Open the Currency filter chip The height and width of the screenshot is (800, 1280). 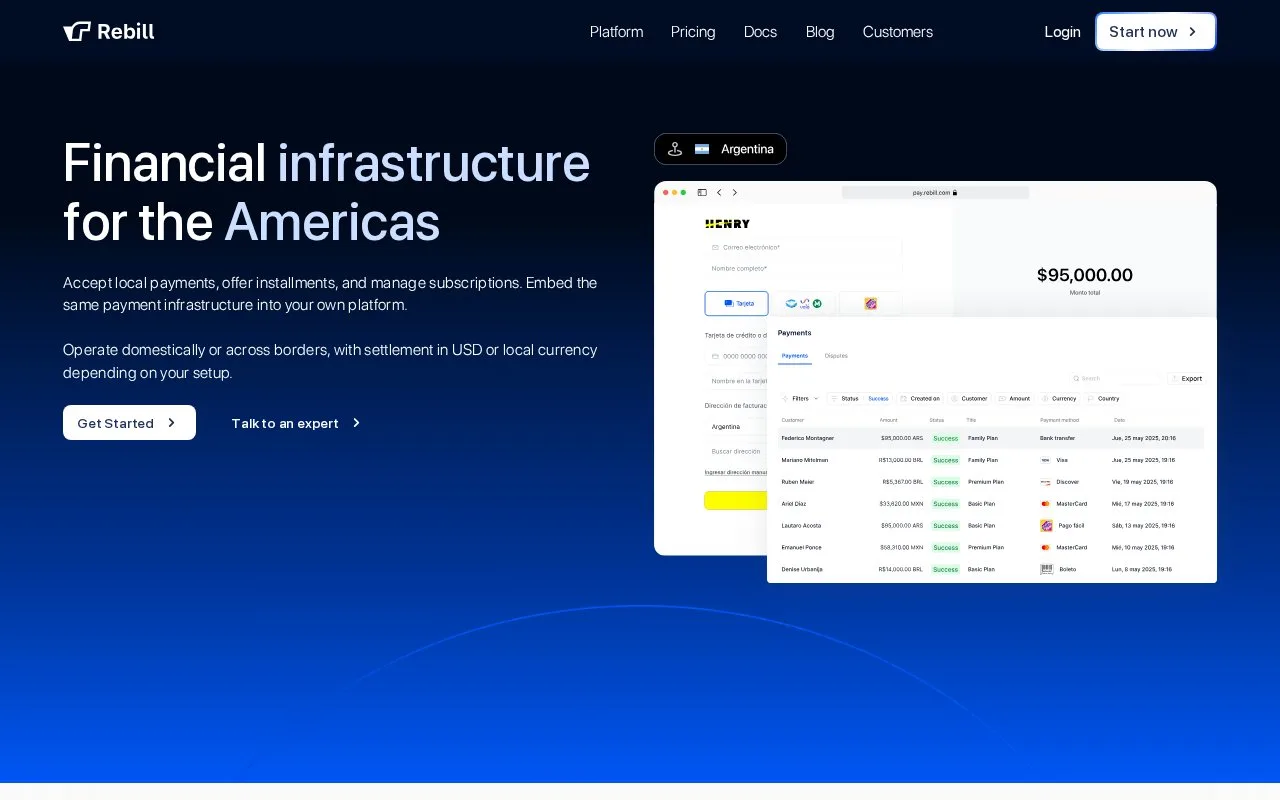click(1059, 398)
